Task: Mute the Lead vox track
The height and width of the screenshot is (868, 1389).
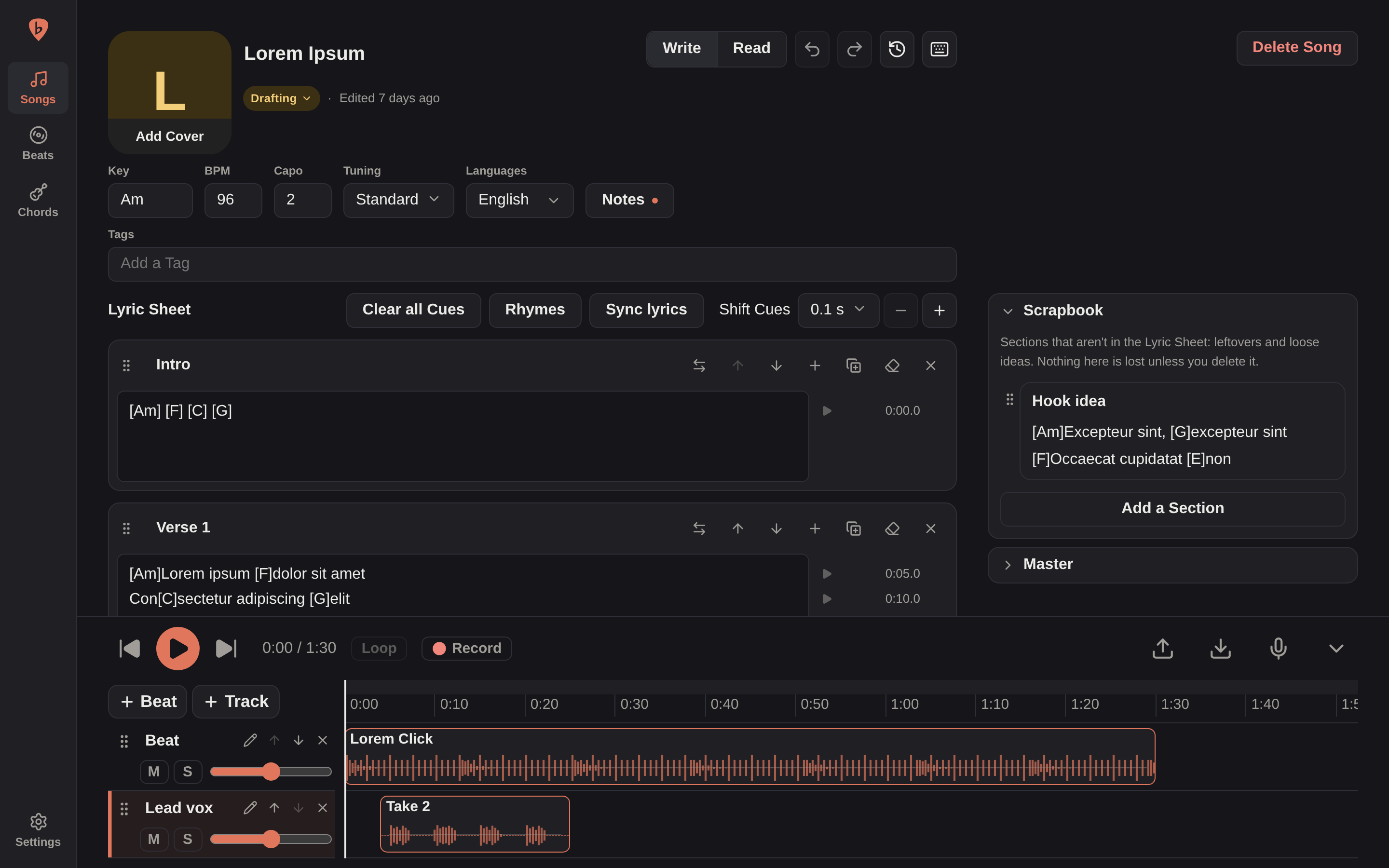Action: (x=154, y=839)
